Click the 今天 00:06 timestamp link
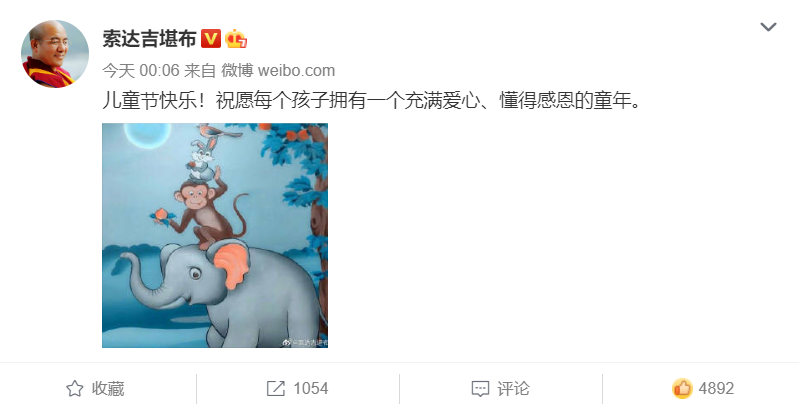 141,70
